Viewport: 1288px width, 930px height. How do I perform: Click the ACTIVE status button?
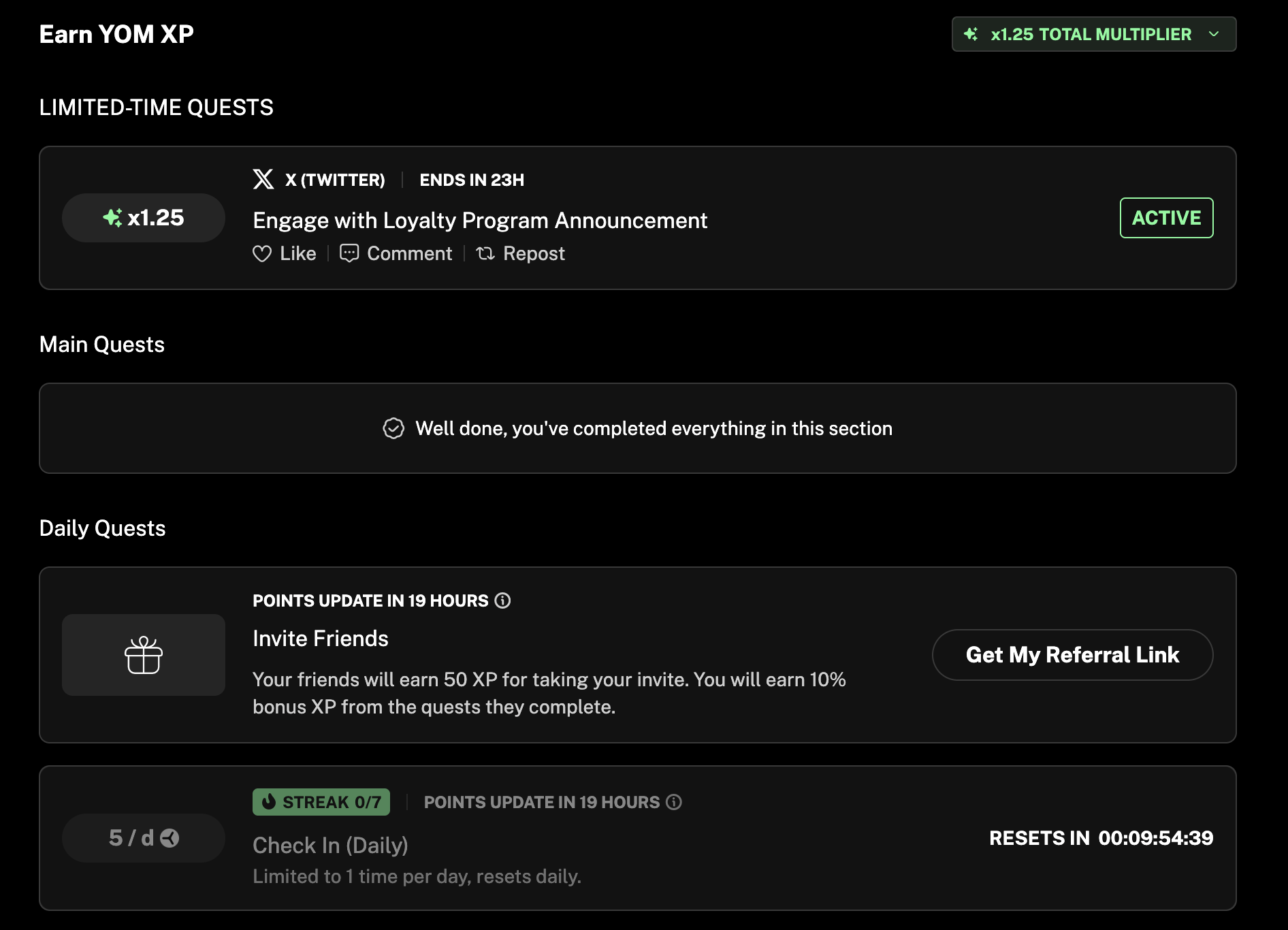(x=1166, y=218)
